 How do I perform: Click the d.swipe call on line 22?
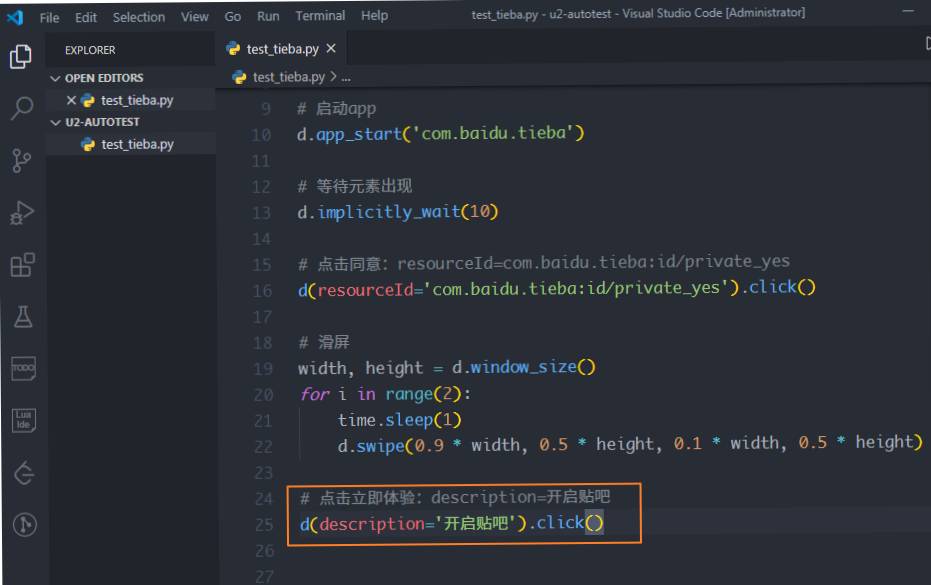click(371, 445)
